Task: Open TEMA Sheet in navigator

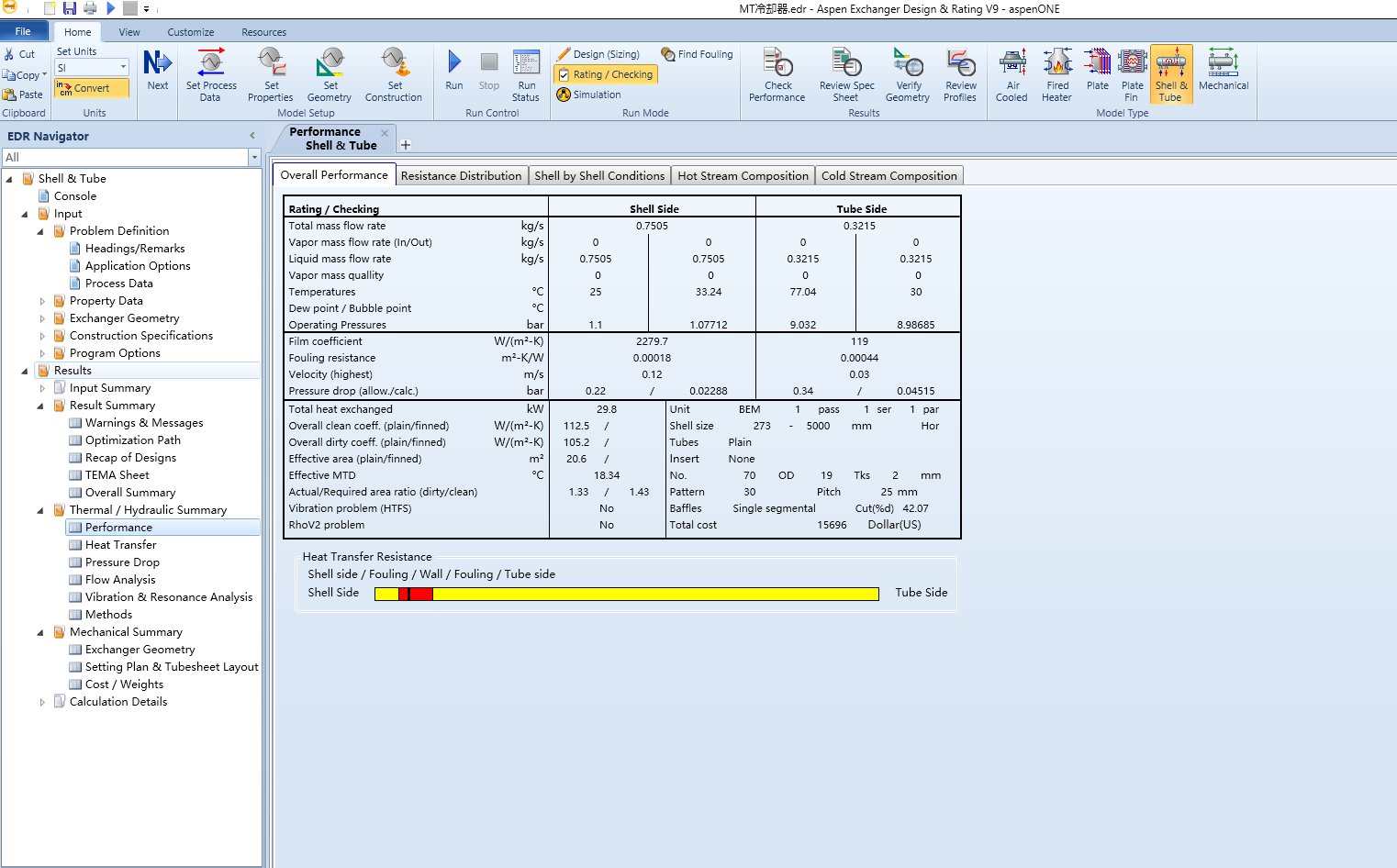Action: tap(117, 475)
